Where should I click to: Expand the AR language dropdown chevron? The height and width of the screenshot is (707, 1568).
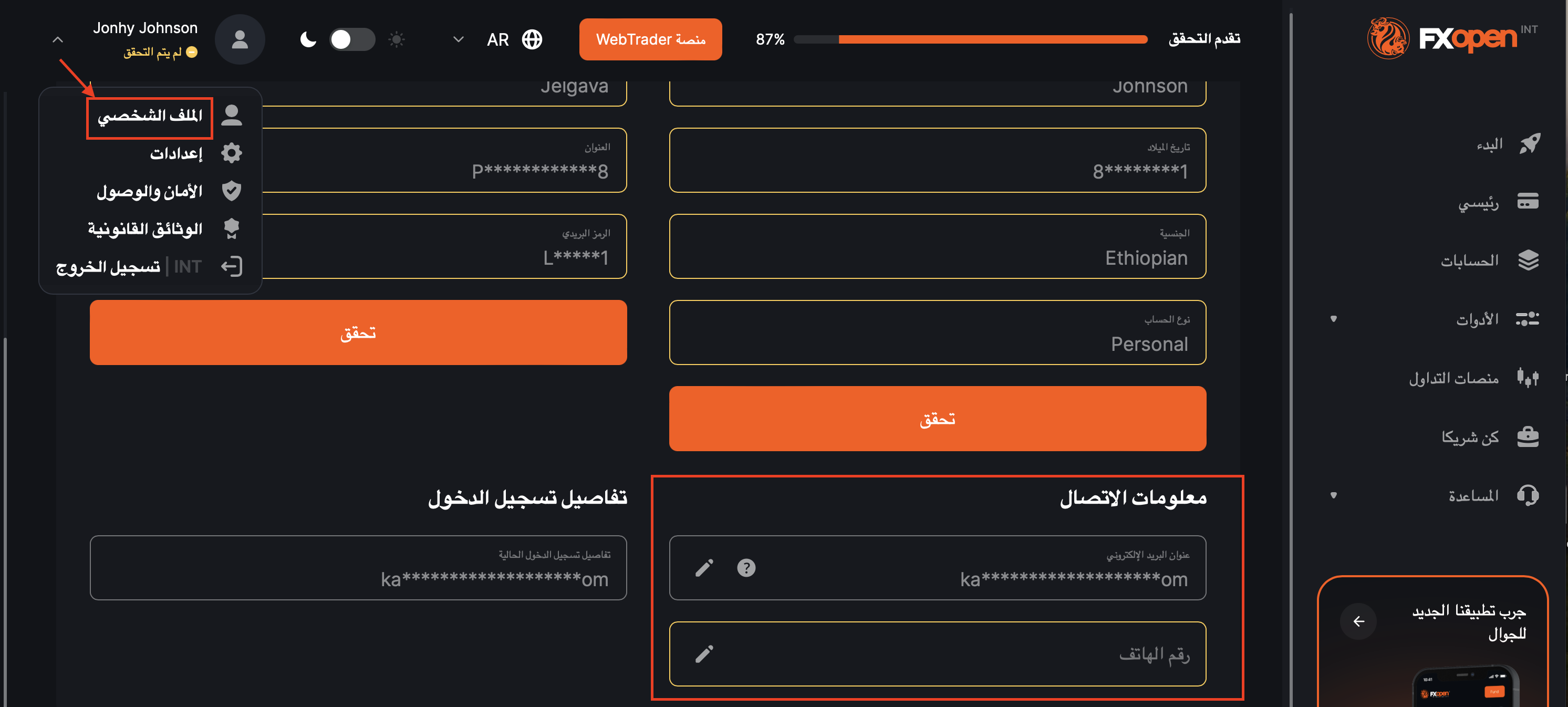(x=459, y=39)
